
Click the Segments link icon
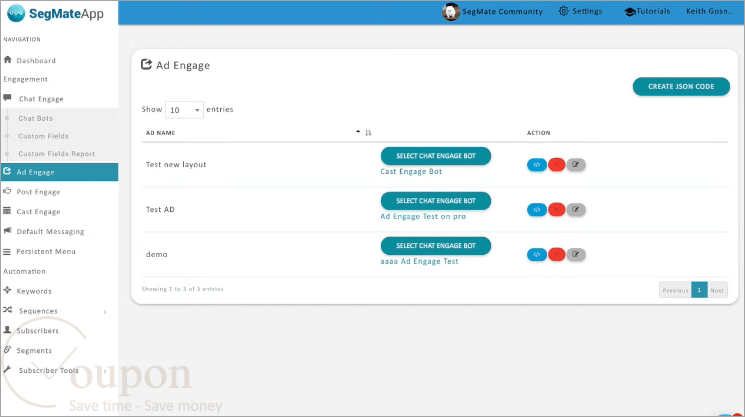click(x=7, y=350)
